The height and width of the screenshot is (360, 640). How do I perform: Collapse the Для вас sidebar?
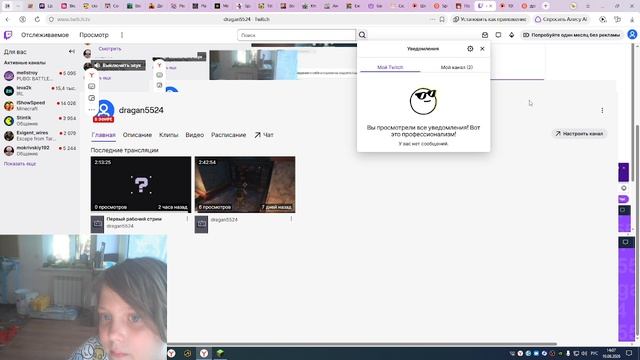click(x=72, y=51)
